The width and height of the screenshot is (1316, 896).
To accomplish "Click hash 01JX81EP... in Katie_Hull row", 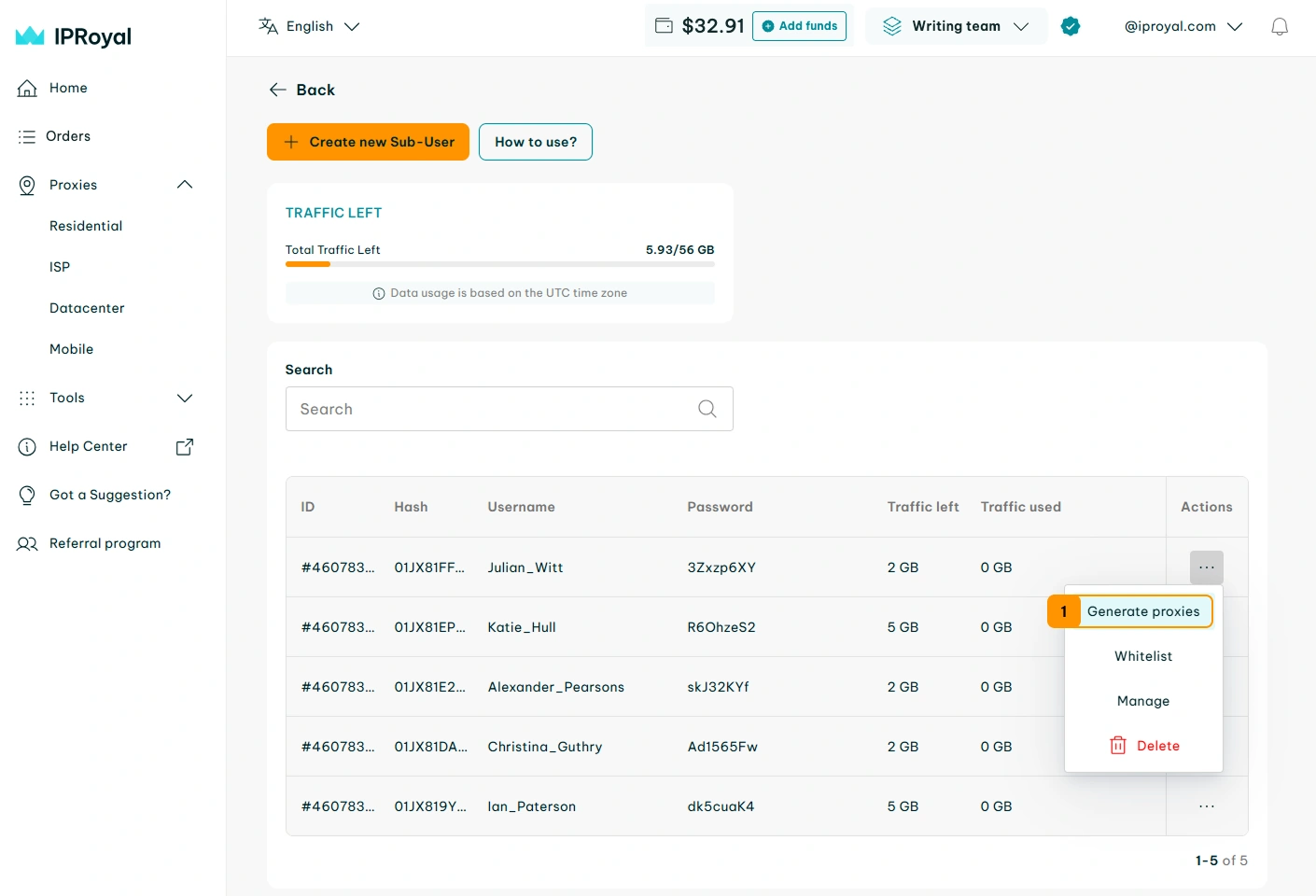I will tap(429, 627).
